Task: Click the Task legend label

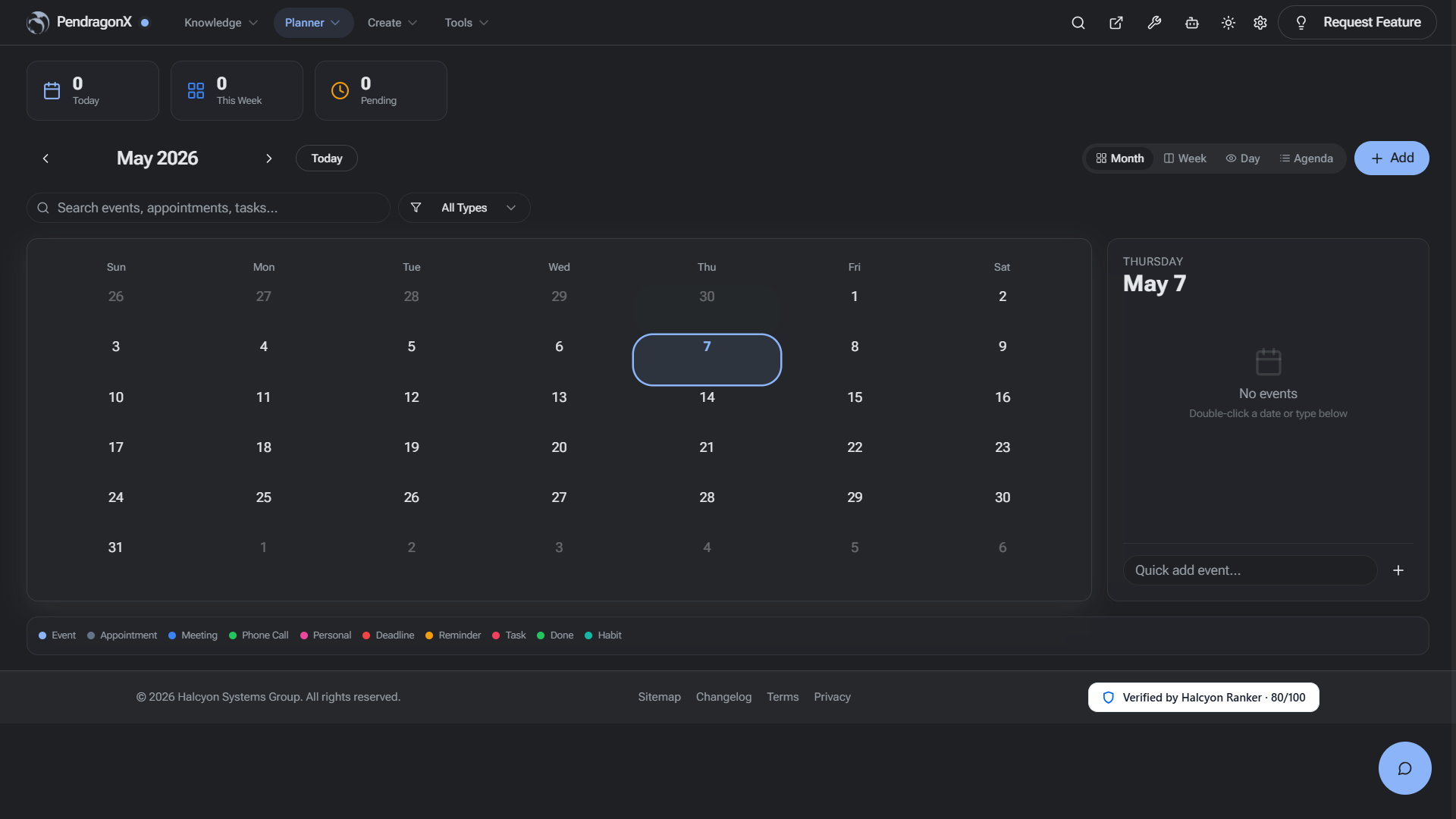Action: (x=516, y=635)
